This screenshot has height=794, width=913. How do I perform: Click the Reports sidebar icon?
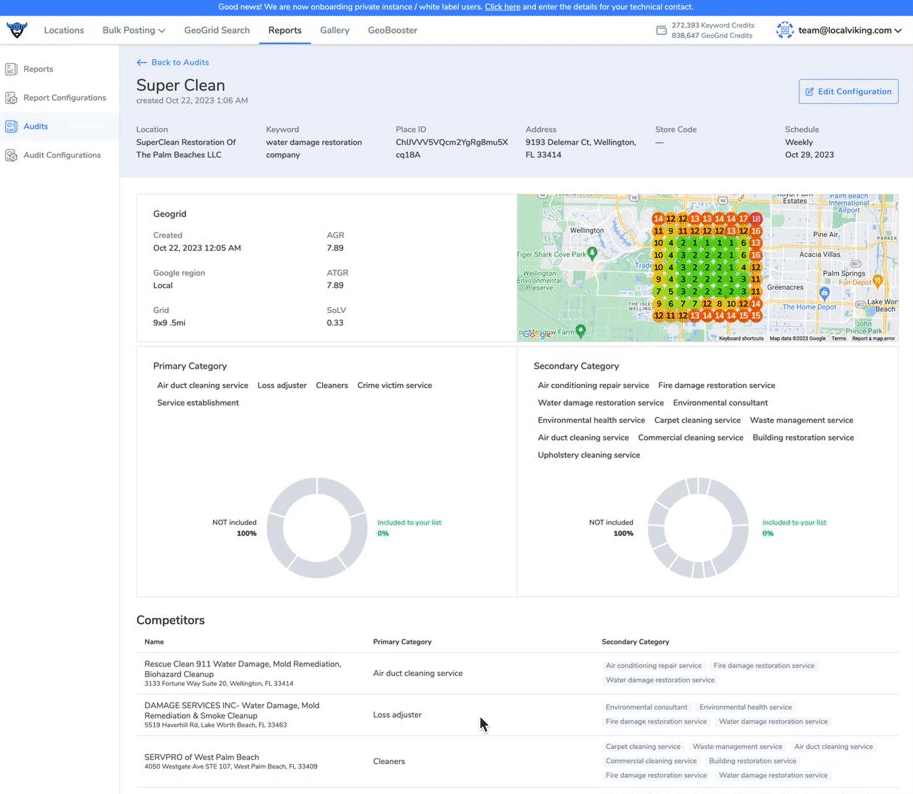point(11,69)
